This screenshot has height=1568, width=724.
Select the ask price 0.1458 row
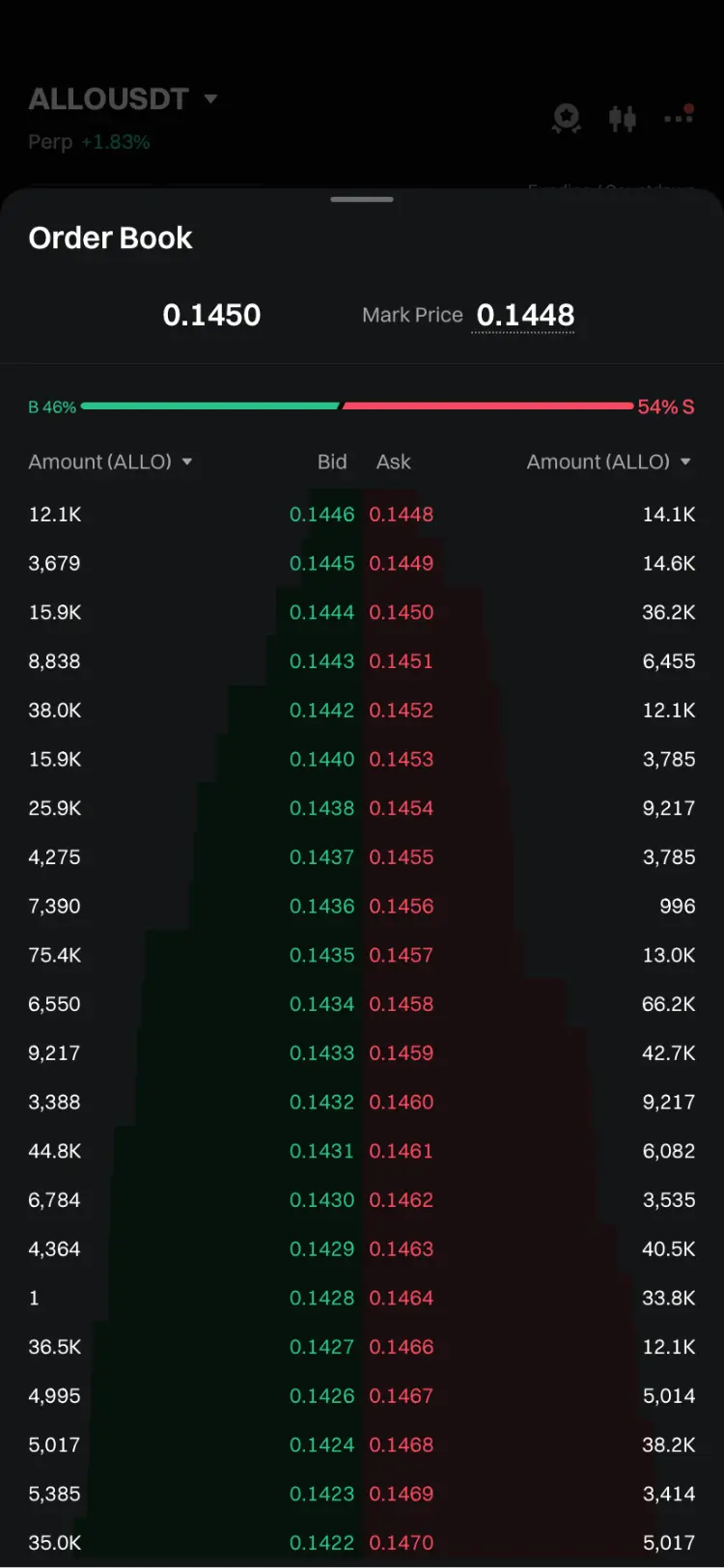(x=402, y=1004)
